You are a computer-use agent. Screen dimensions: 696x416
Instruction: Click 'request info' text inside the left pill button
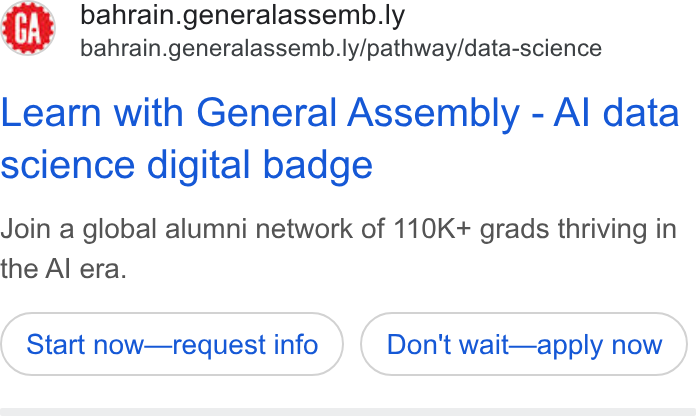pos(245,345)
